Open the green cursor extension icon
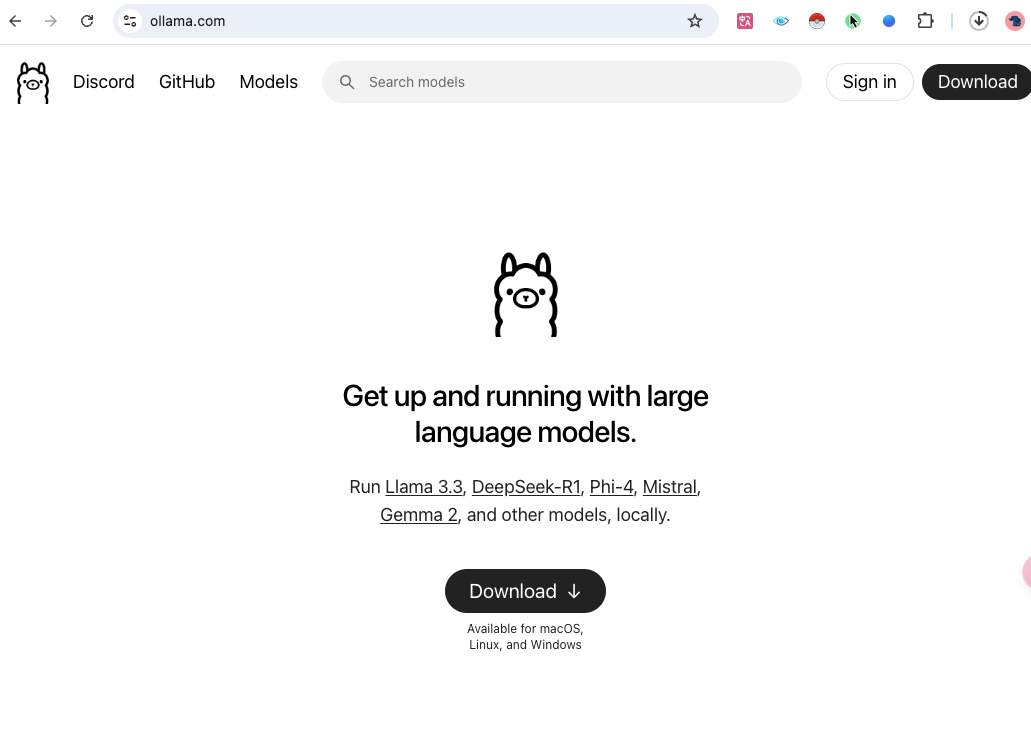 point(853,21)
